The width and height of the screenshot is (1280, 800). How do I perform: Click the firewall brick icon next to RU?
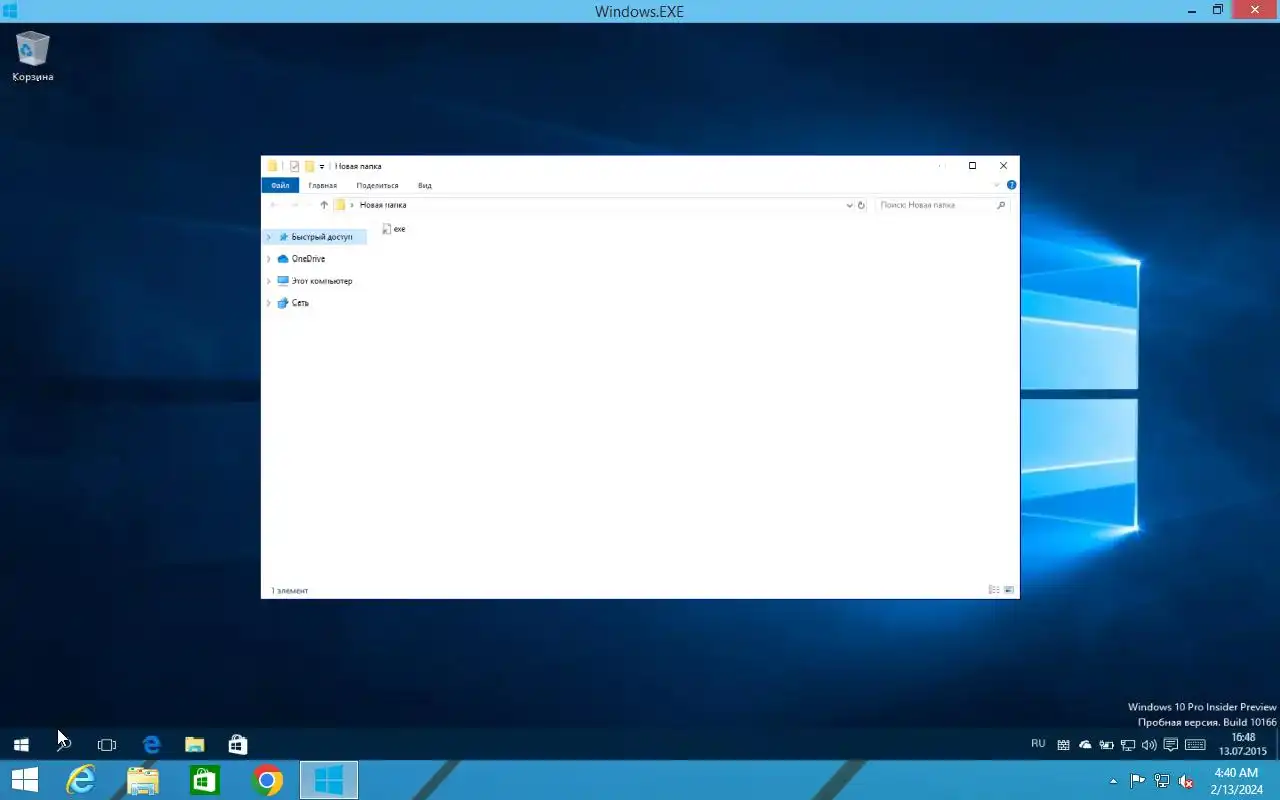[x=1064, y=745]
